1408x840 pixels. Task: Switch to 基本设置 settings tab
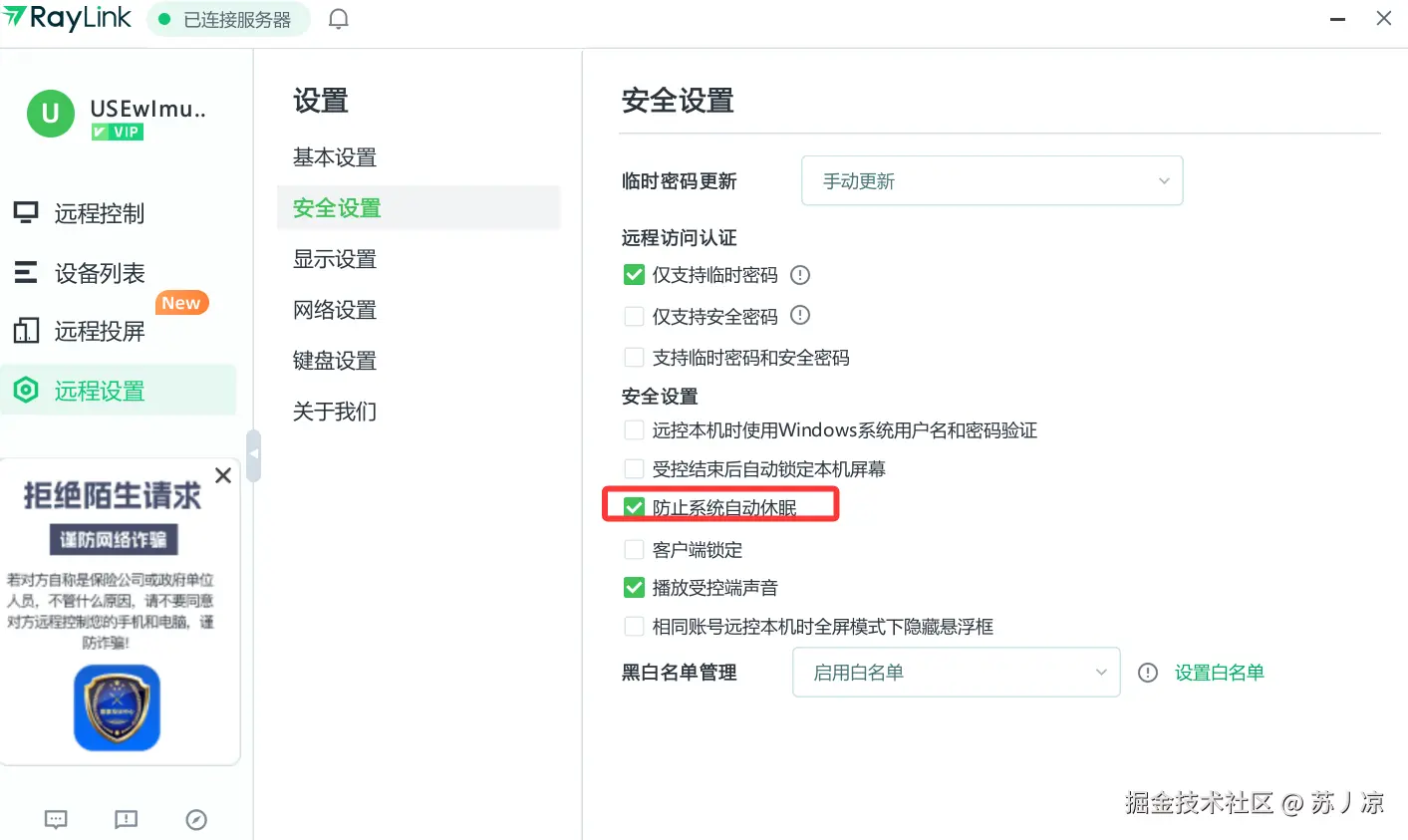coord(335,157)
